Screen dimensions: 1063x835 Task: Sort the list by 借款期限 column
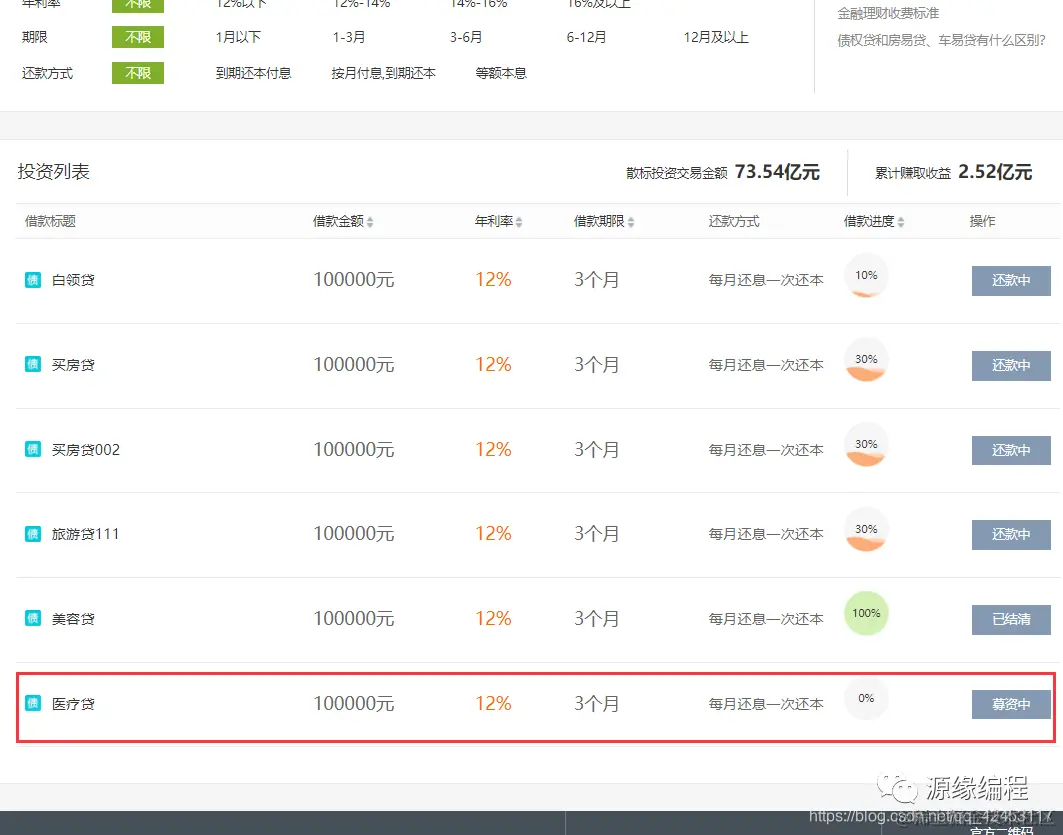604,222
